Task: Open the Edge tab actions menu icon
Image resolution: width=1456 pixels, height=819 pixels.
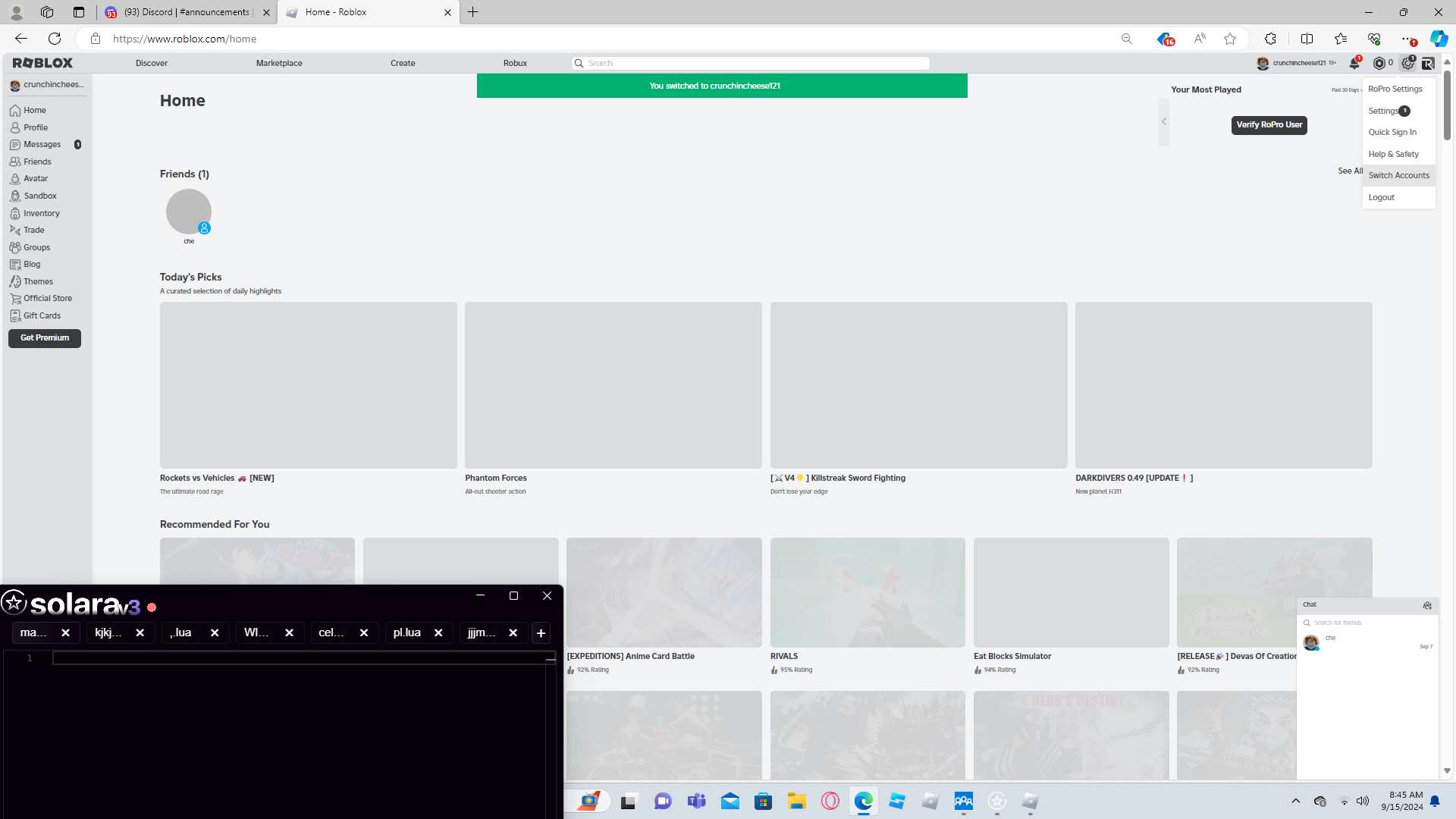Action: (x=79, y=12)
